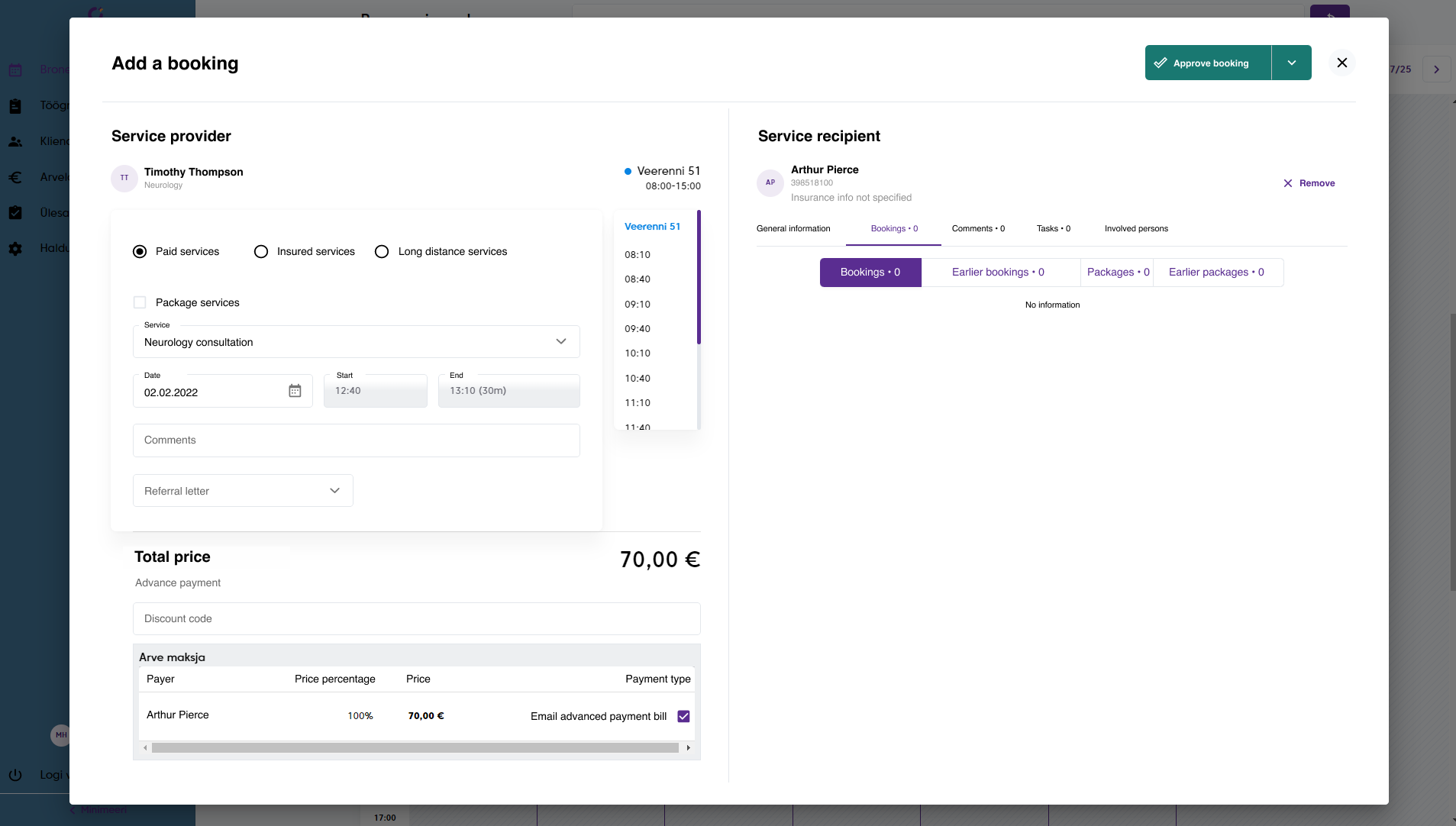Select the Insured services radio button
1456x826 pixels.
coord(260,251)
